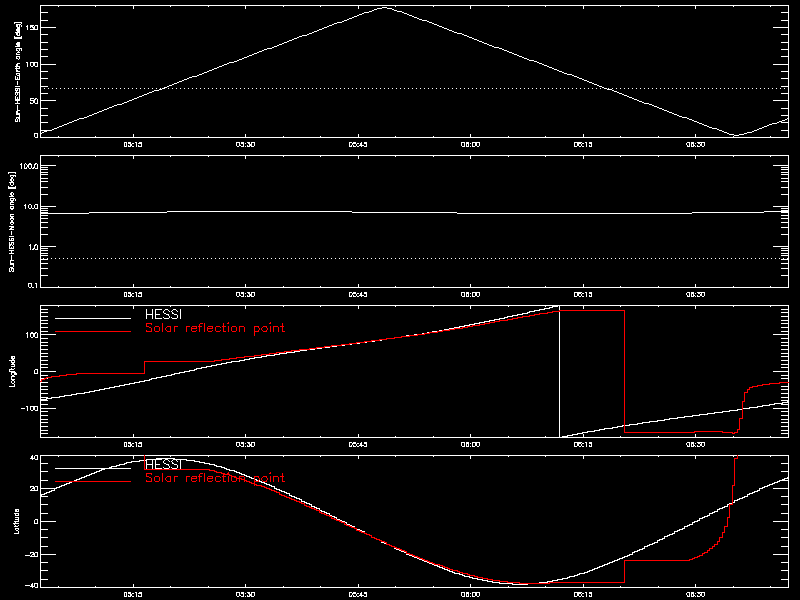
Task: Click red legend line in Longitude plot
Action: click(93, 332)
